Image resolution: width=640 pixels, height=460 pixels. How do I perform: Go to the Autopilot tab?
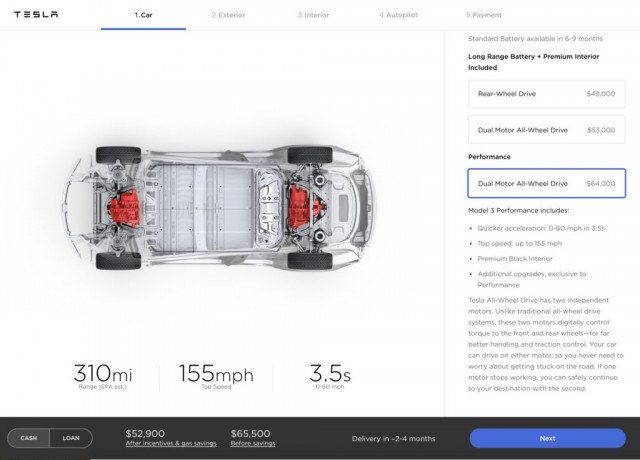pos(397,15)
